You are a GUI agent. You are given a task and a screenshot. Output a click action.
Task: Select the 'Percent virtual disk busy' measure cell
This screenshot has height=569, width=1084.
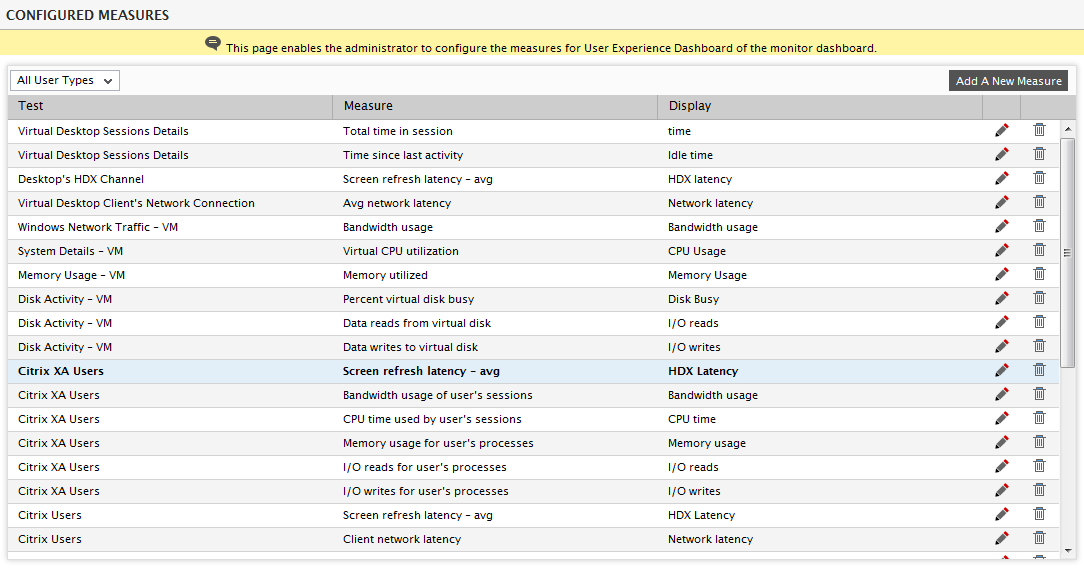point(495,299)
